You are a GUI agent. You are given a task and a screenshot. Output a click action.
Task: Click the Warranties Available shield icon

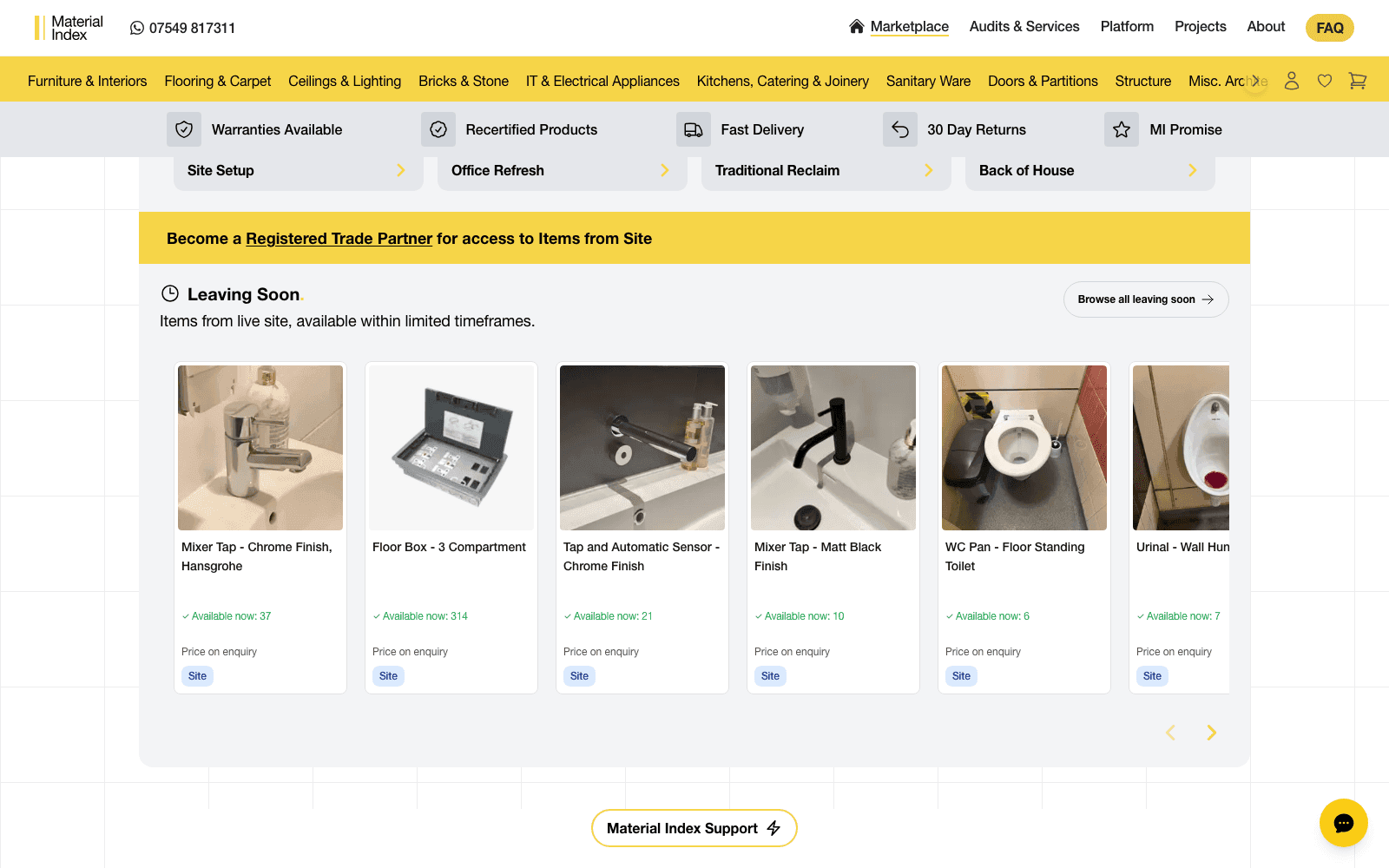(184, 129)
